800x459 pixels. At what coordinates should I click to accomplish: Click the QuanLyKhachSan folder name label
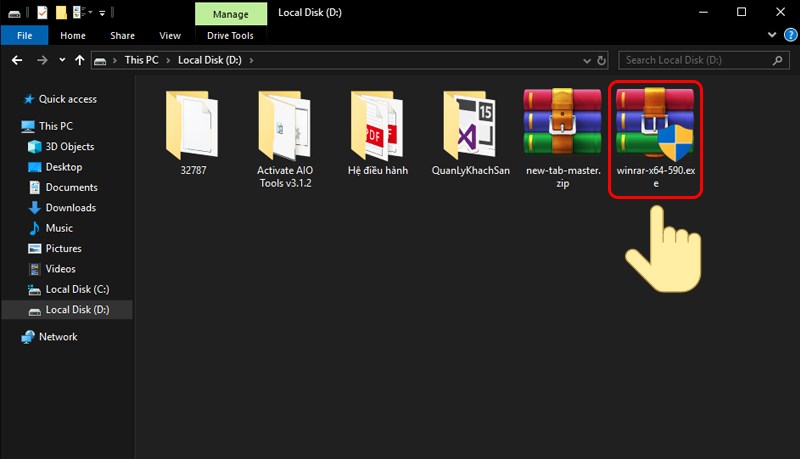pos(470,170)
